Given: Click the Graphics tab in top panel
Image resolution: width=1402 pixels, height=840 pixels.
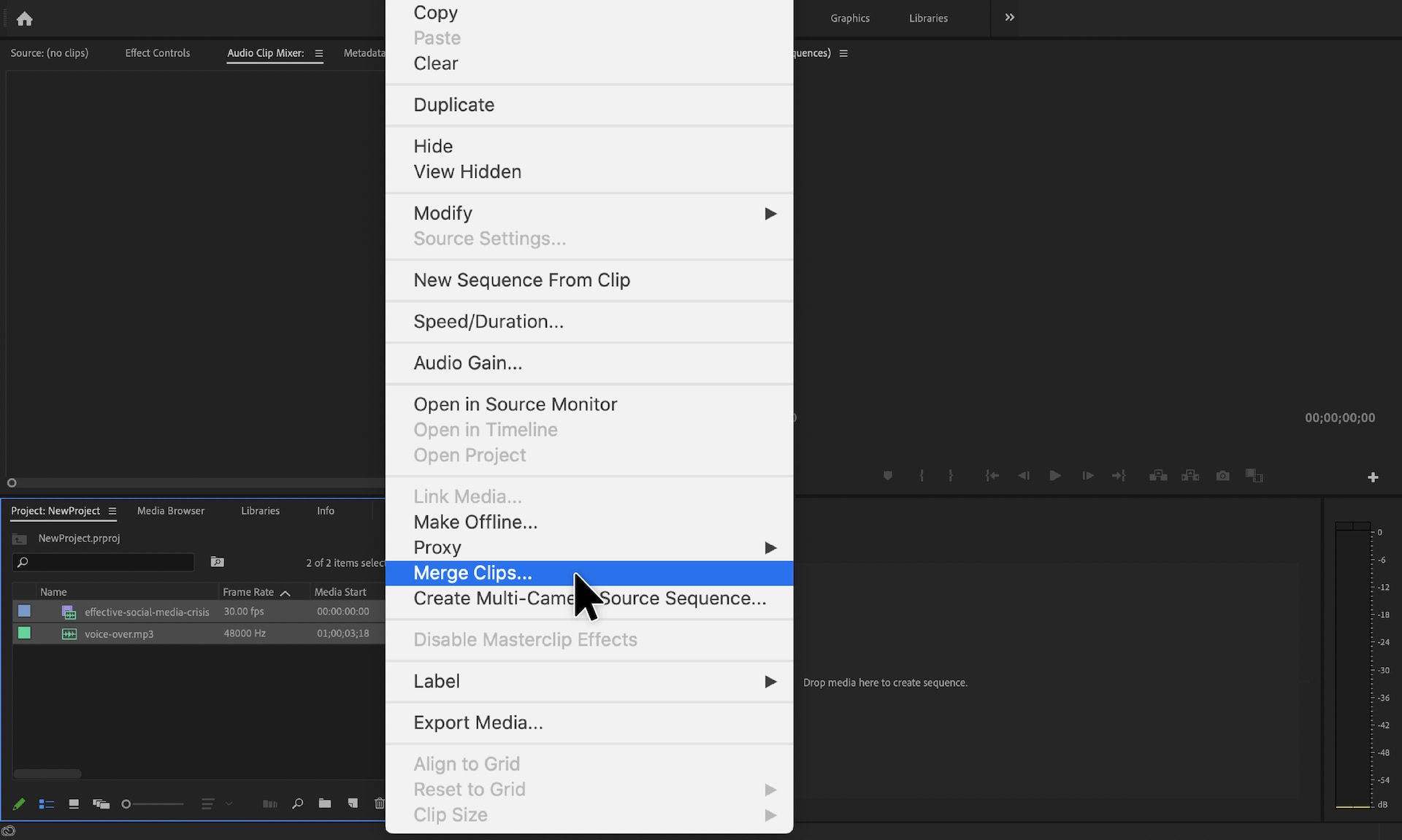Looking at the screenshot, I should 849,17.
